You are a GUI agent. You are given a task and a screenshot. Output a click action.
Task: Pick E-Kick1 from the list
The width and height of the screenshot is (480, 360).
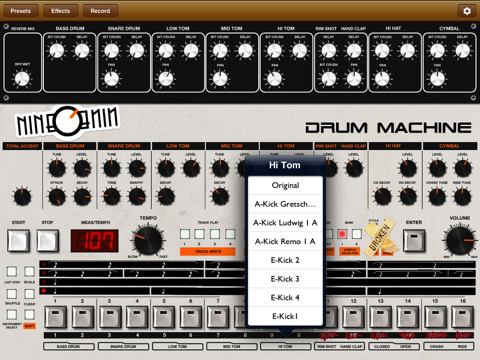pos(285,316)
